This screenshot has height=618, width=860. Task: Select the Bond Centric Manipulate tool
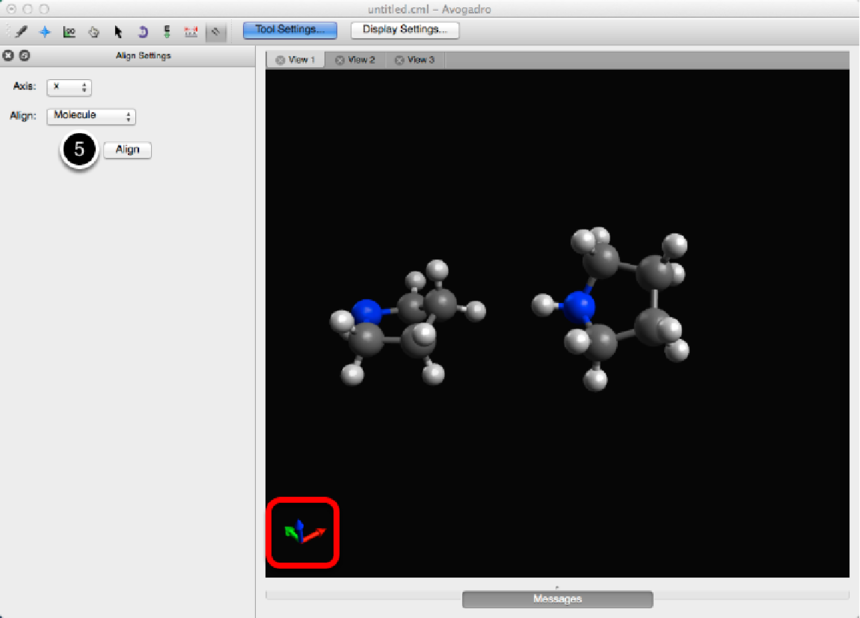(x=69, y=31)
